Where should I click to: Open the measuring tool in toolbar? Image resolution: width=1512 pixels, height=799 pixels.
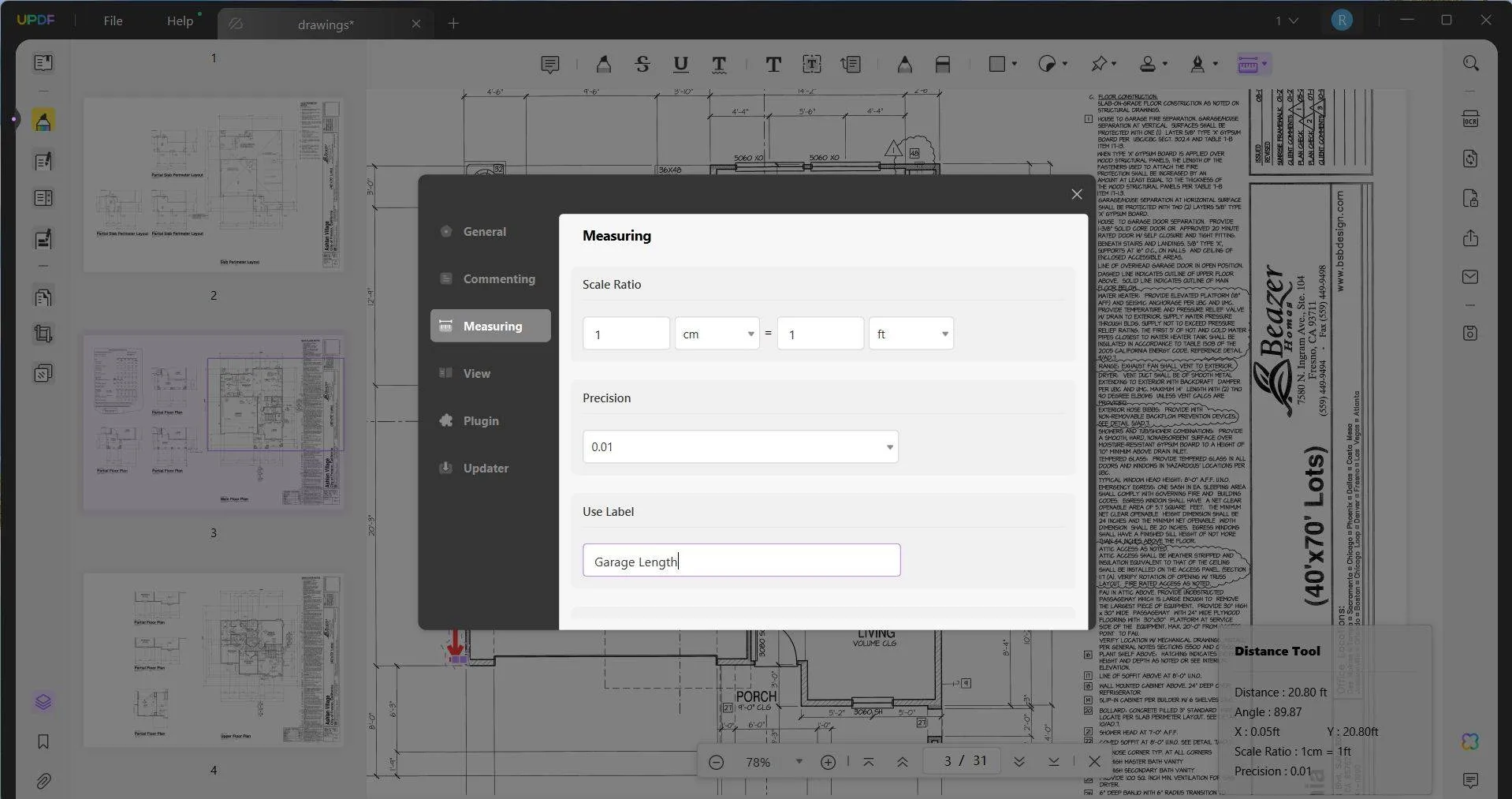tap(1248, 65)
